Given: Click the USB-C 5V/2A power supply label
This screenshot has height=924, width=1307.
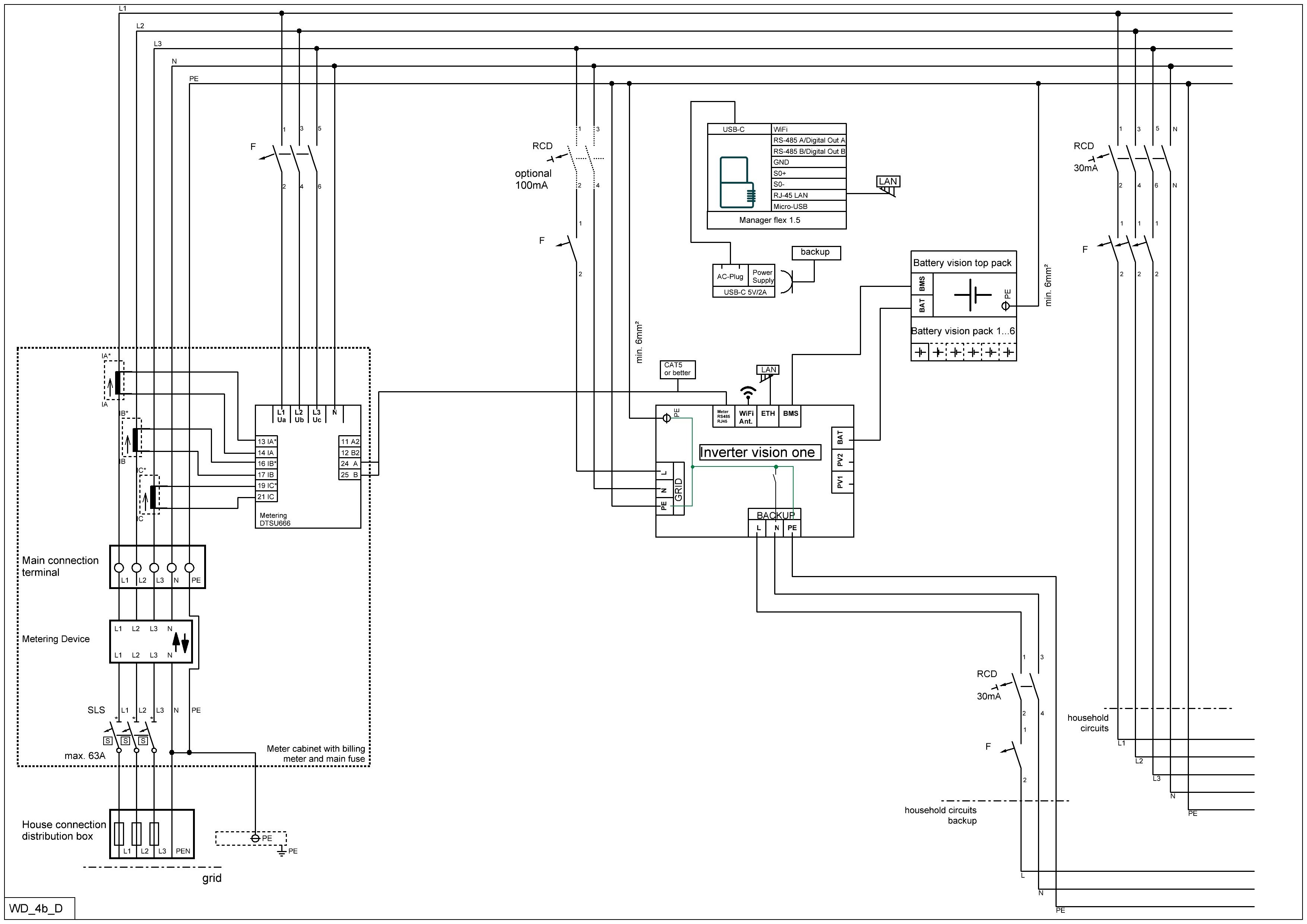Looking at the screenshot, I should coord(744,292).
